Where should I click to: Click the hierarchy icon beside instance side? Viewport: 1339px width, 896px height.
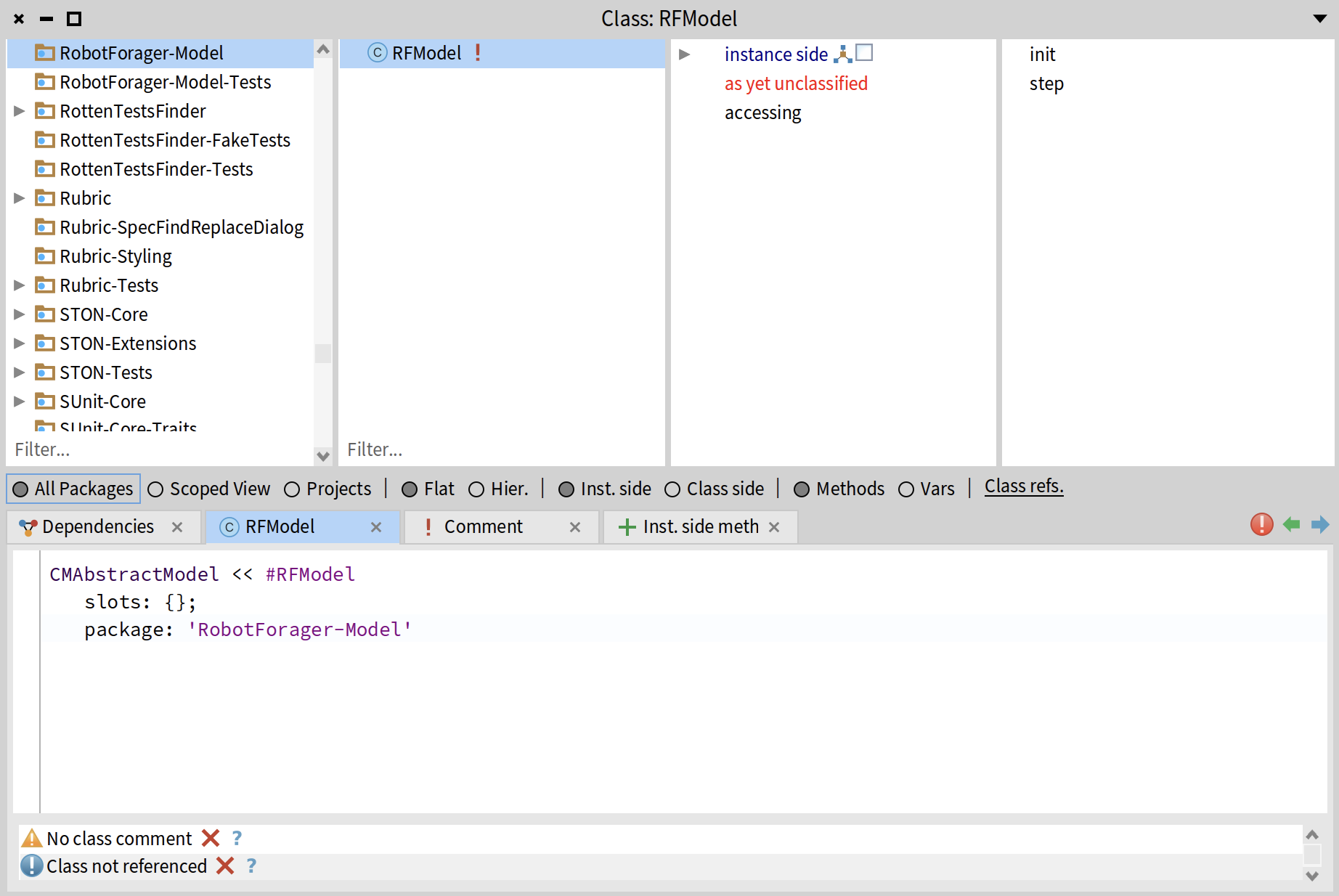pos(842,54)
